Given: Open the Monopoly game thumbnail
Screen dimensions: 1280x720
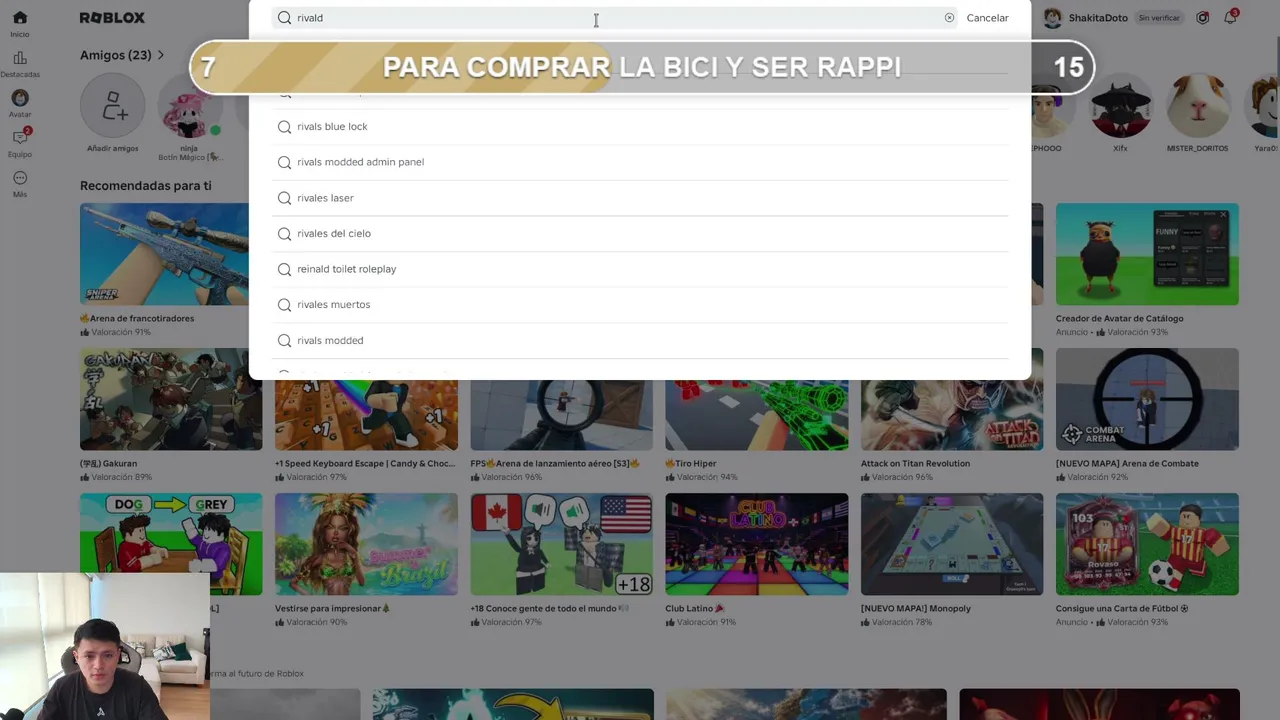Looking at the screenshot, I should 952,544.
